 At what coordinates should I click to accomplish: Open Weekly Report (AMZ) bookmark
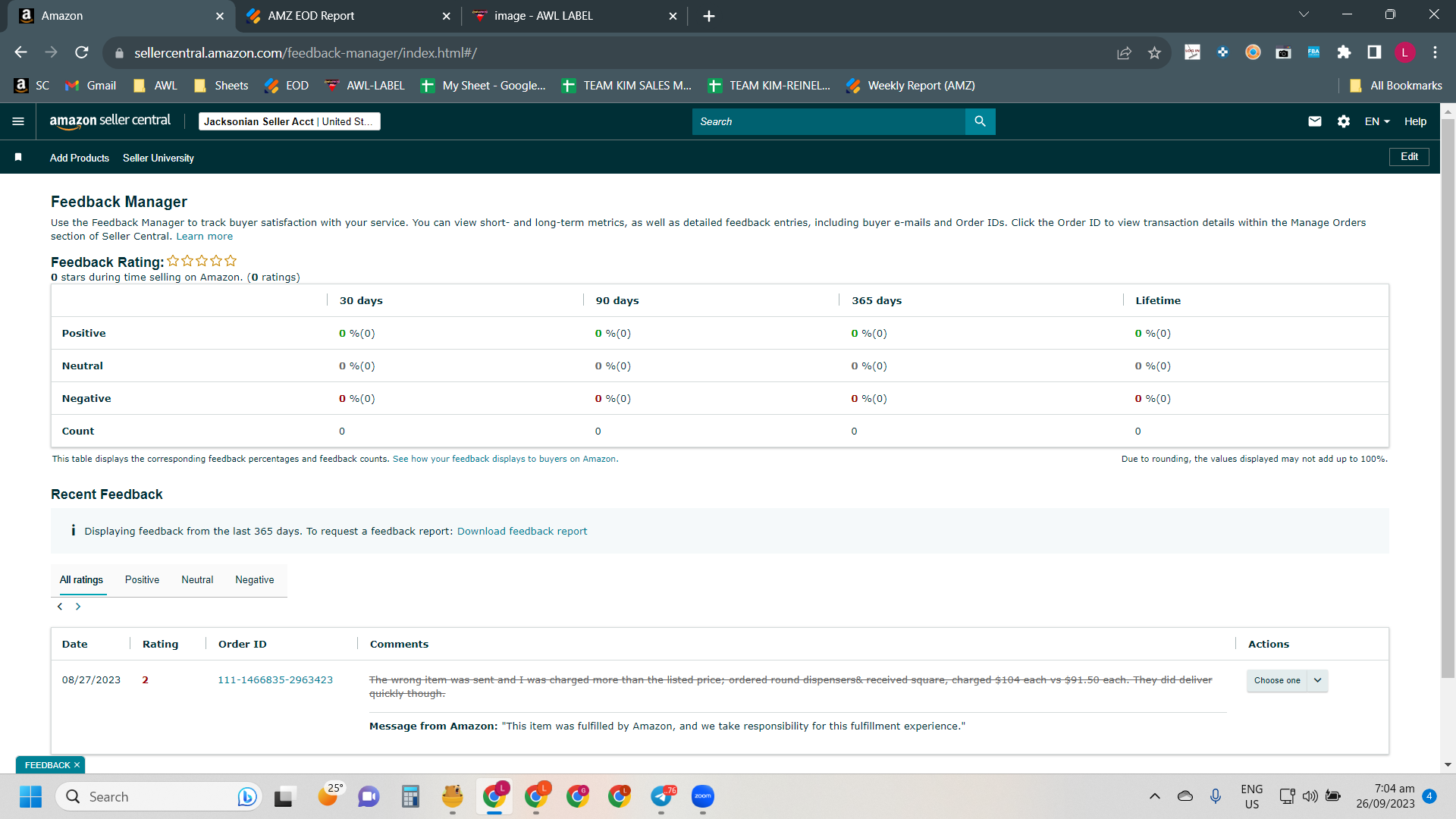pos(911,86)
